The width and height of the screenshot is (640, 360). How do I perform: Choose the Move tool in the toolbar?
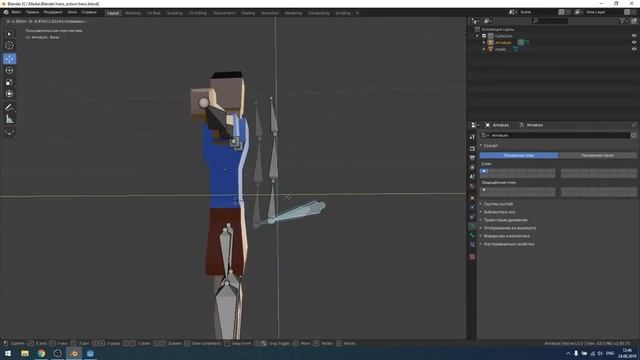click(9, 59)
